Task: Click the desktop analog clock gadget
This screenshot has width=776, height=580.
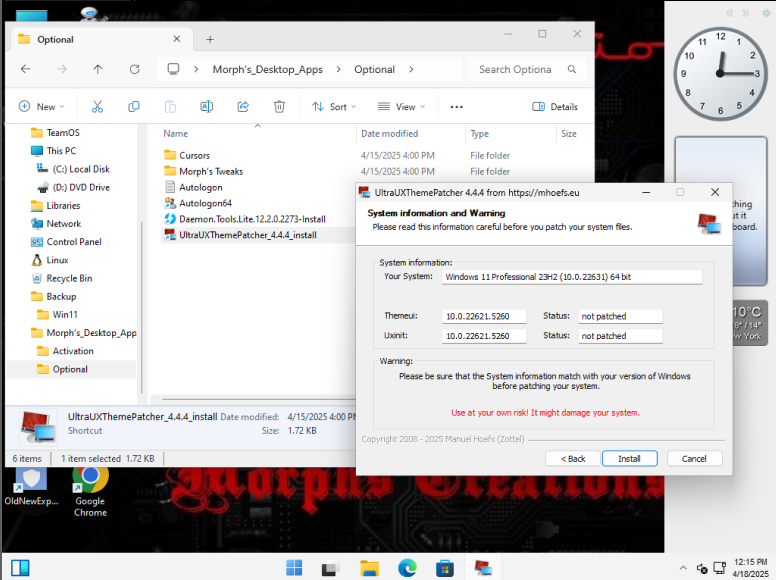Action: point(720,74)
